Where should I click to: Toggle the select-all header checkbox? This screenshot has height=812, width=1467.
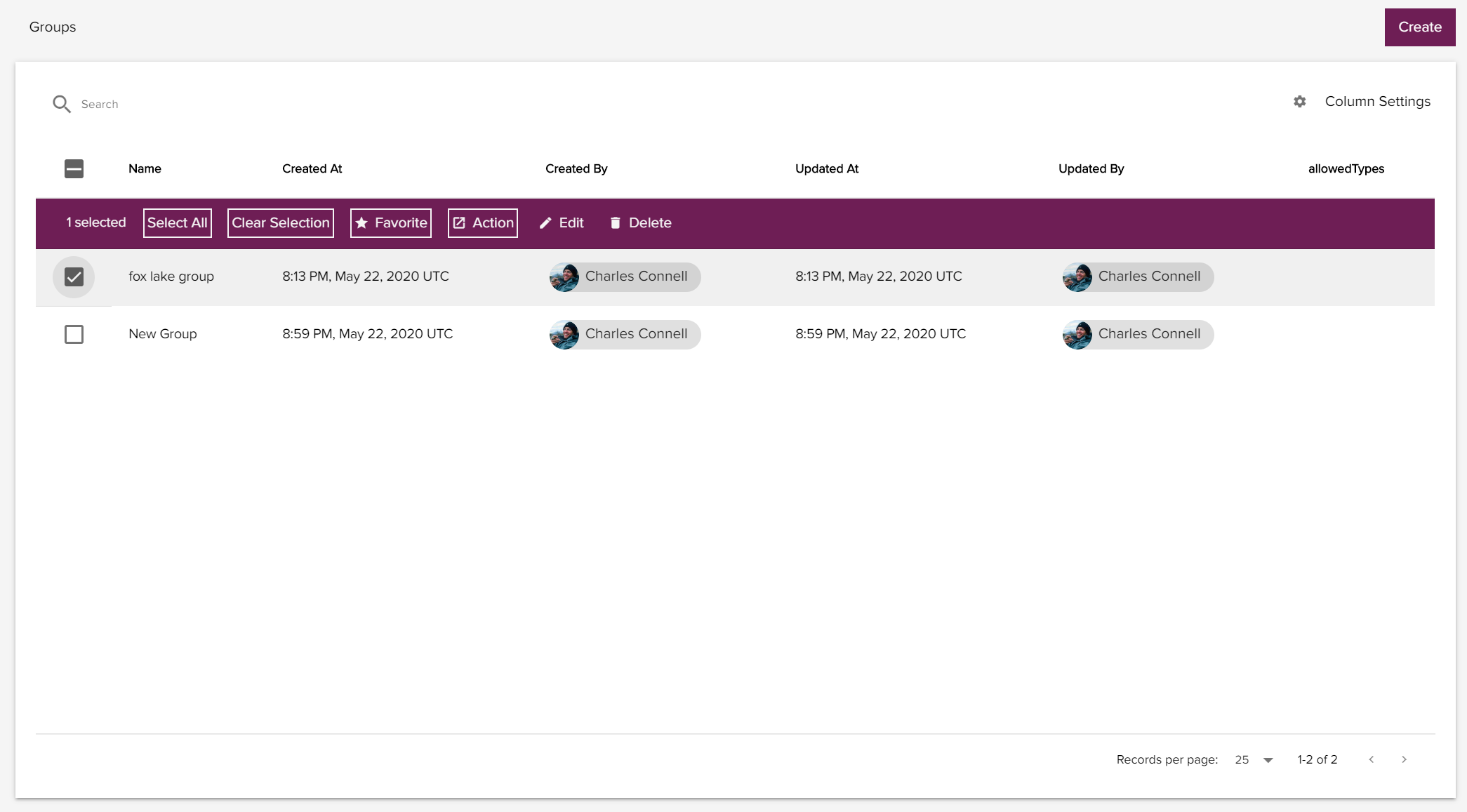pyautogui.click(x=74, y=168)
